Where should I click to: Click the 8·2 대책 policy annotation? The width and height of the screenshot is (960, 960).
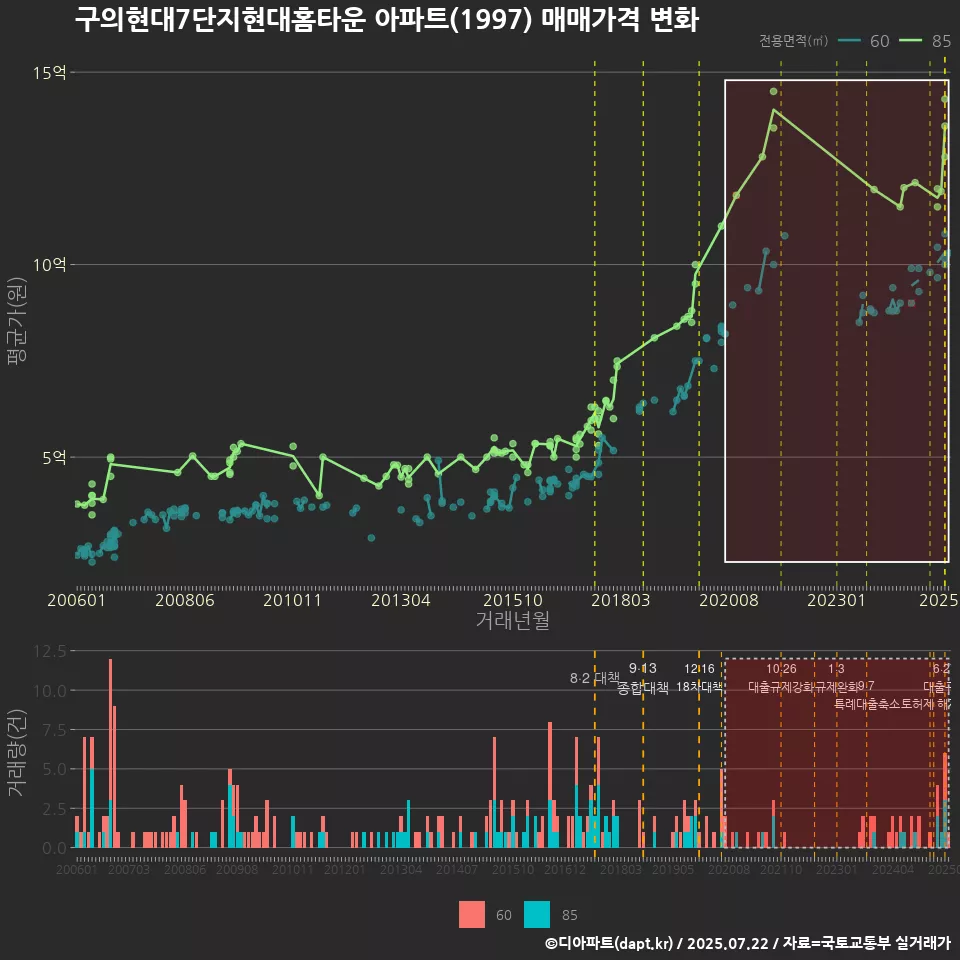(x=594, y=678)
